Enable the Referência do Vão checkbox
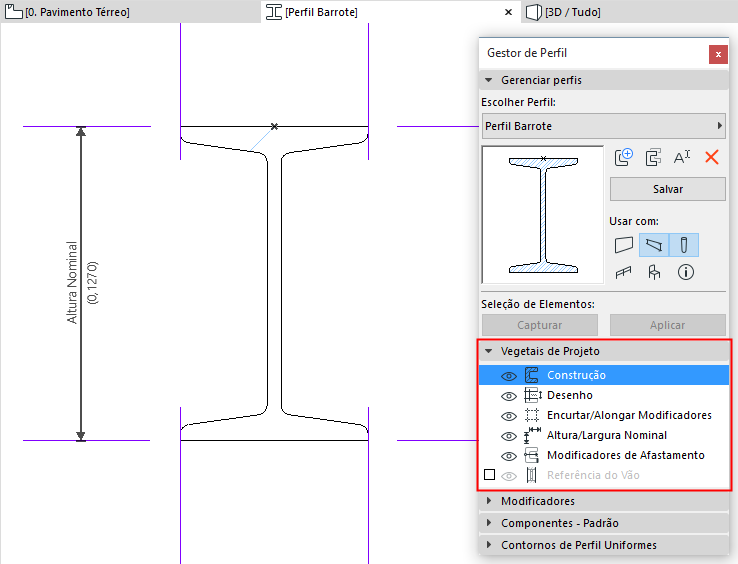The width and height of the screenshot is (738, 564). 489,475
